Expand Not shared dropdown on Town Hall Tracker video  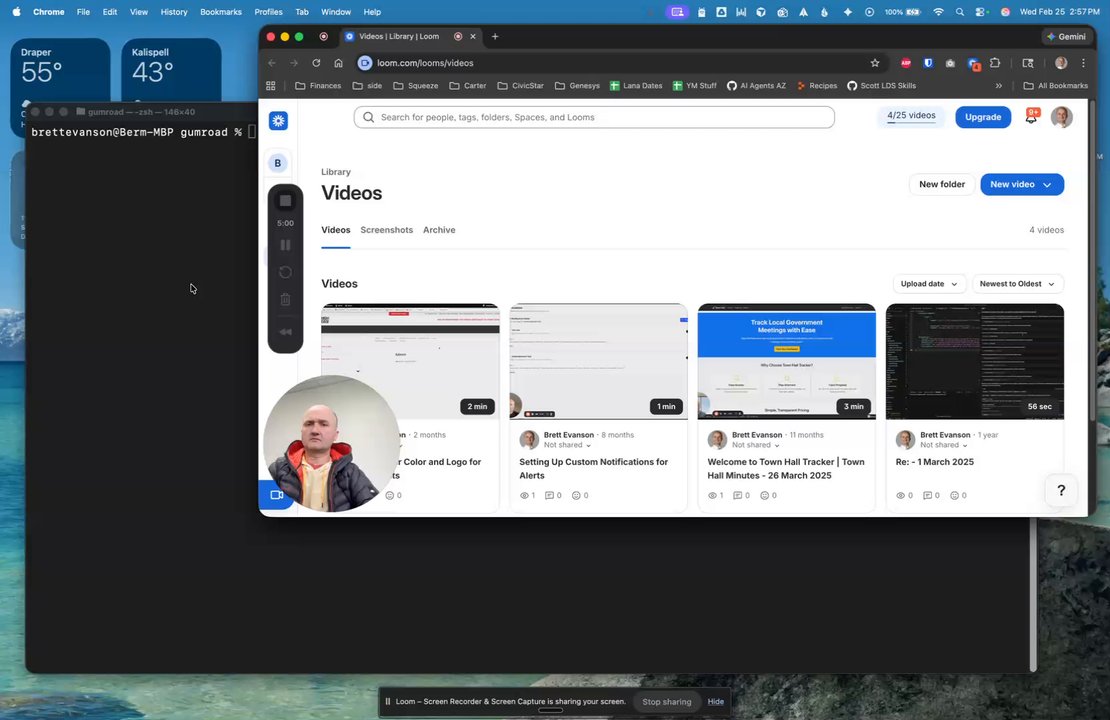[755, 445]
